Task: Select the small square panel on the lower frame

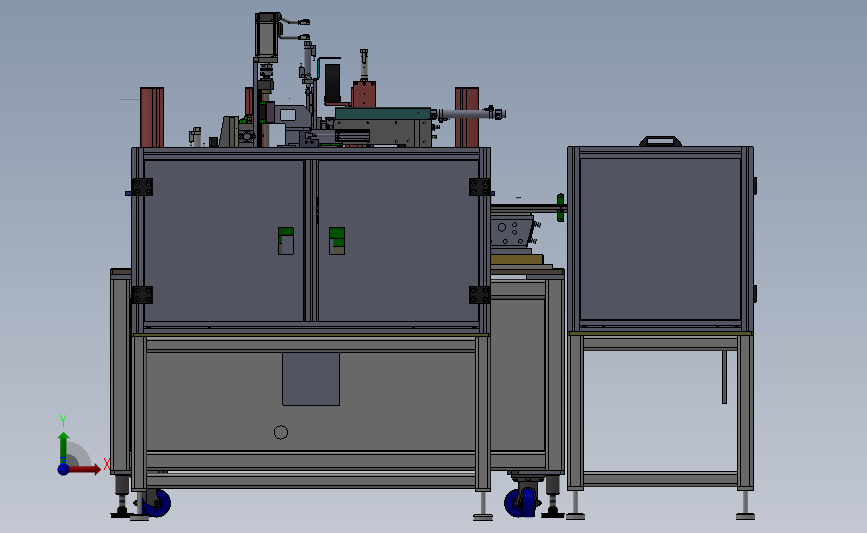Action: [x=311, y=379]
